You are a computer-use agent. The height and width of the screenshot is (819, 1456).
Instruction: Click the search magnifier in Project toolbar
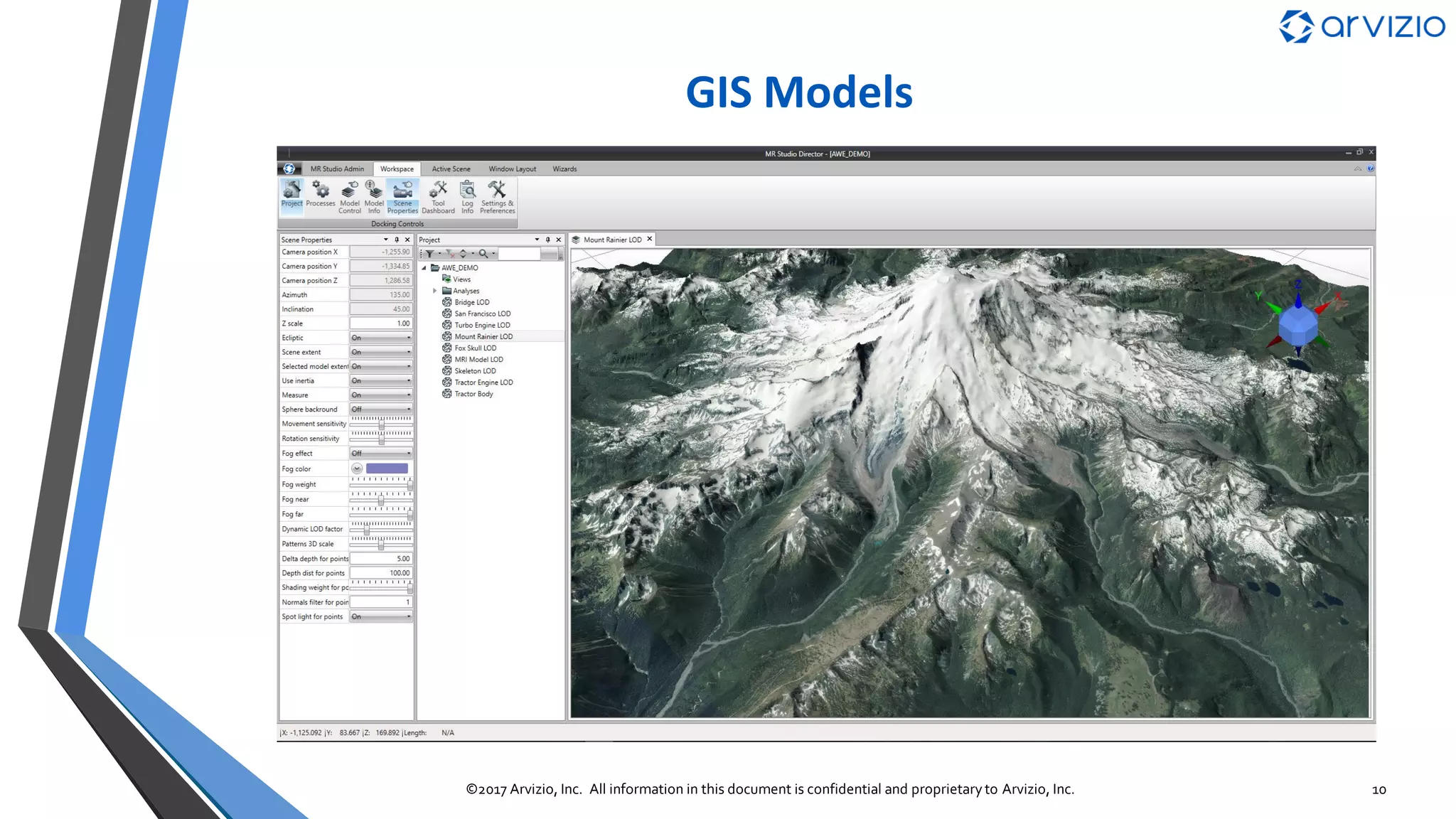[483, 254]
